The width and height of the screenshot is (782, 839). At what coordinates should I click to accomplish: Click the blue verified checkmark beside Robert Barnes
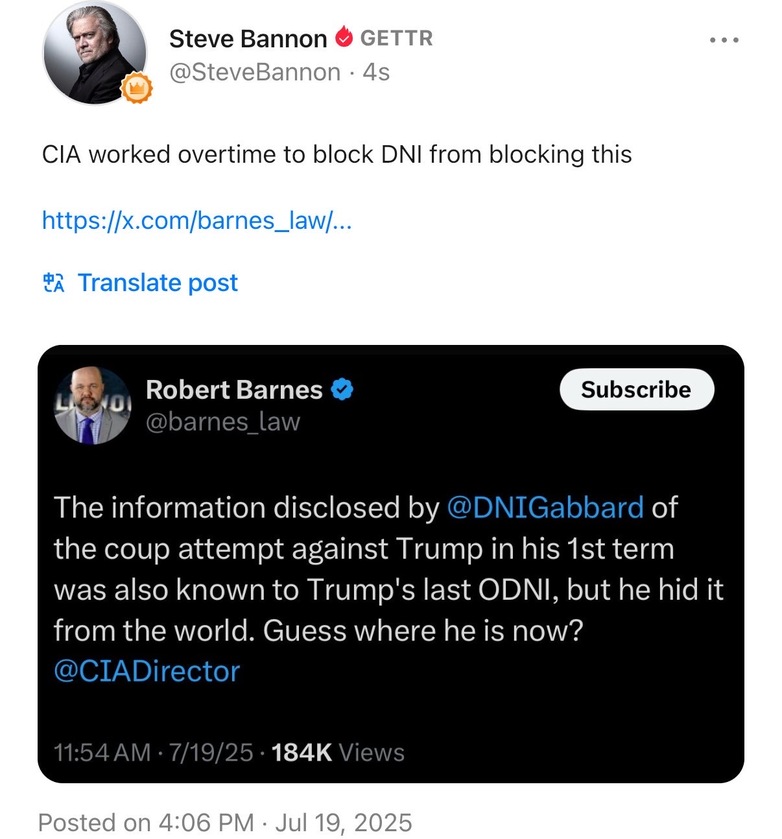click(x=342, y=390)
